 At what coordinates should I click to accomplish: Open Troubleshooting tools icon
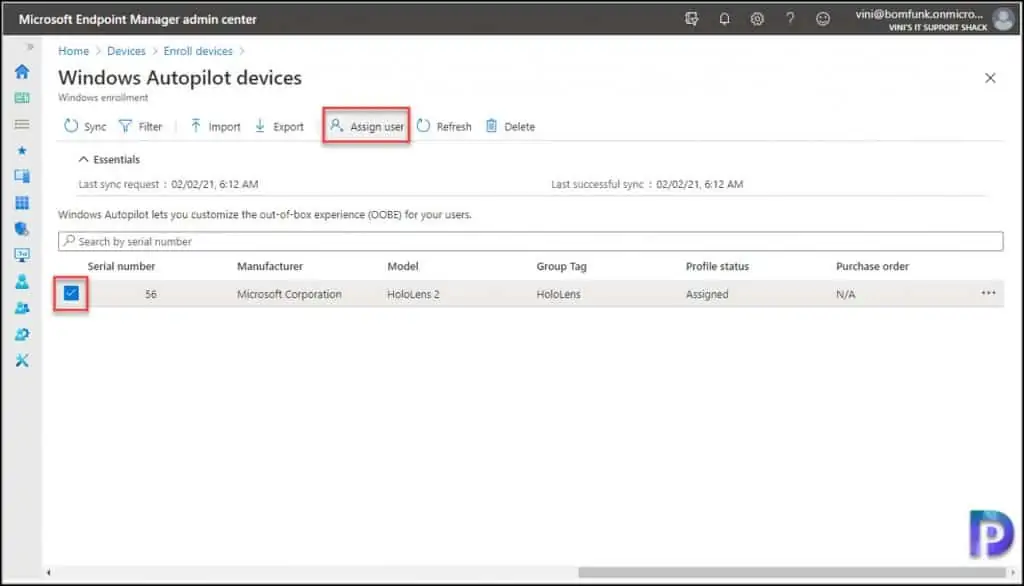(x=22, y=361)
